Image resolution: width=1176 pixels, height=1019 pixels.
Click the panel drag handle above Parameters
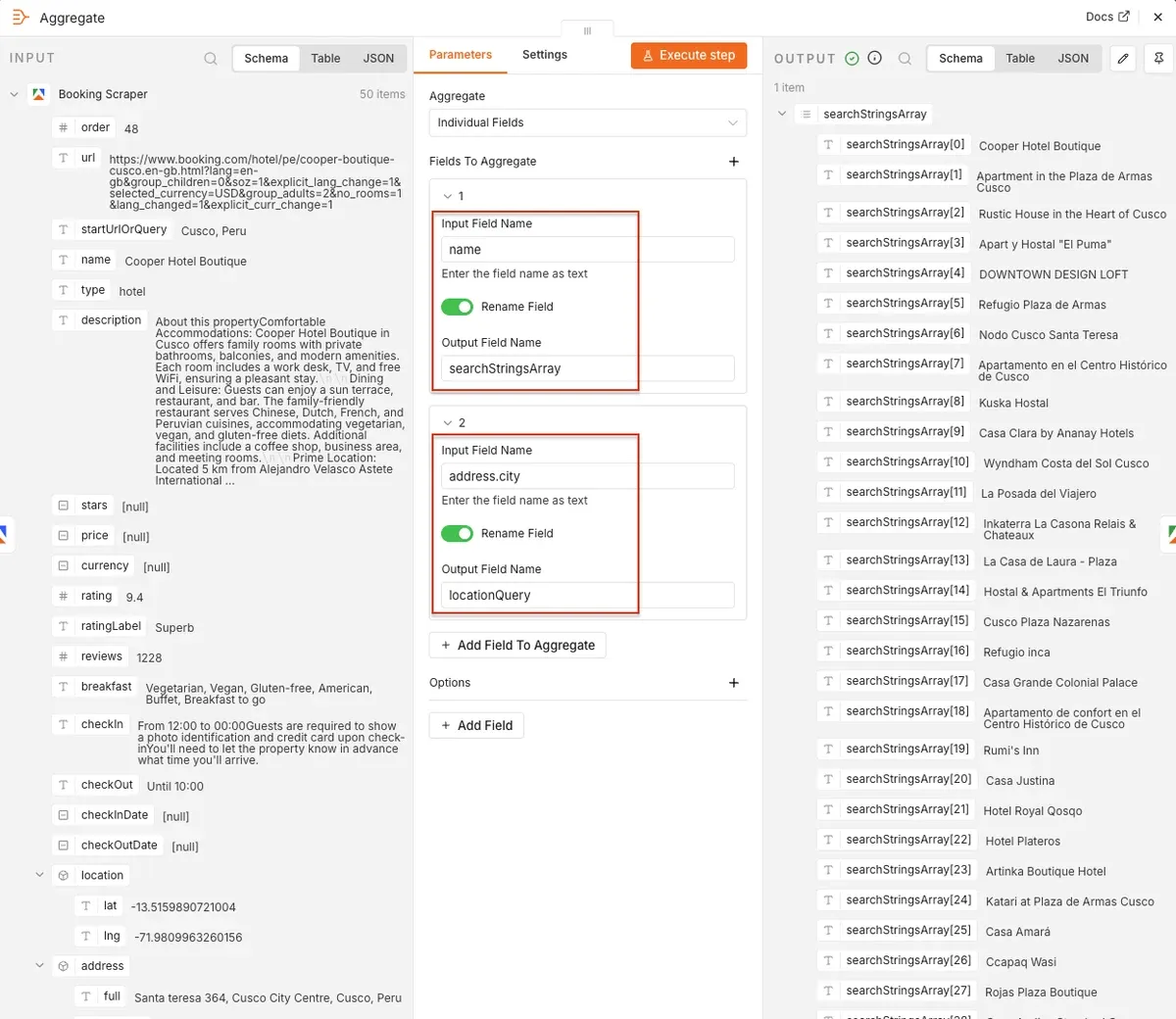click(x=588, y=30)
